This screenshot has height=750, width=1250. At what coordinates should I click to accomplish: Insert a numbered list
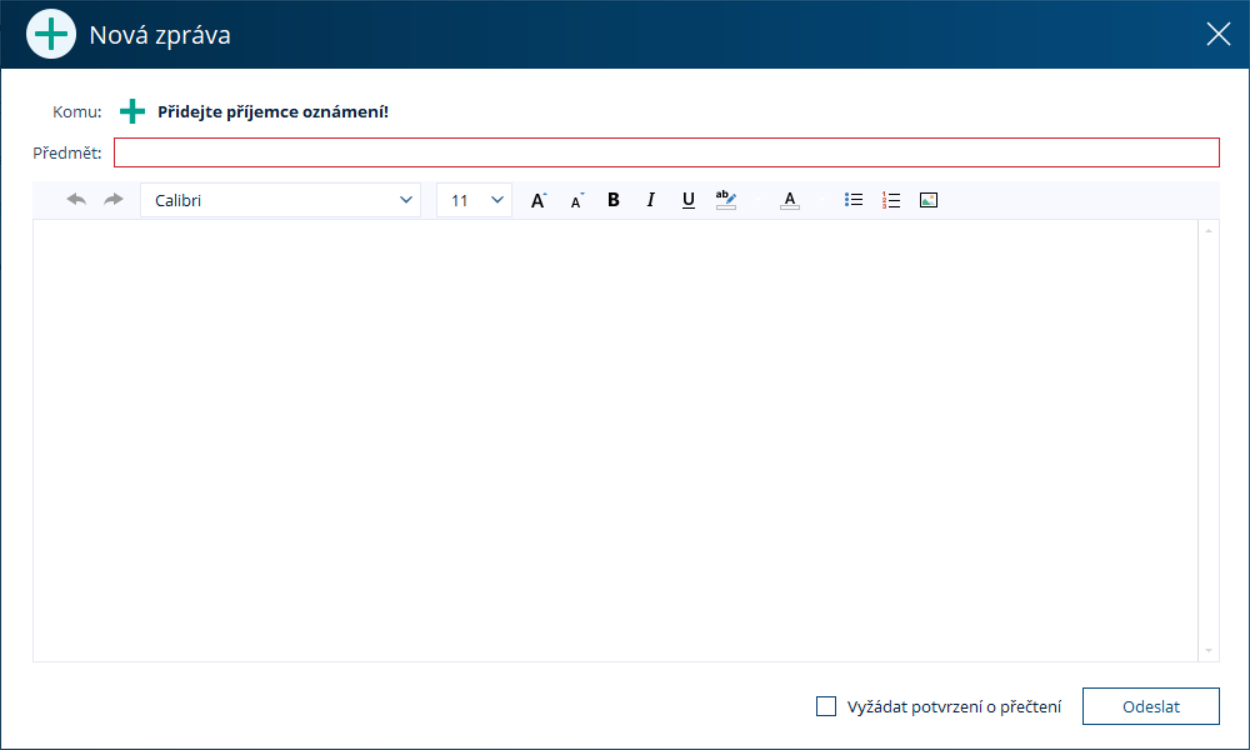pos(891,200)
